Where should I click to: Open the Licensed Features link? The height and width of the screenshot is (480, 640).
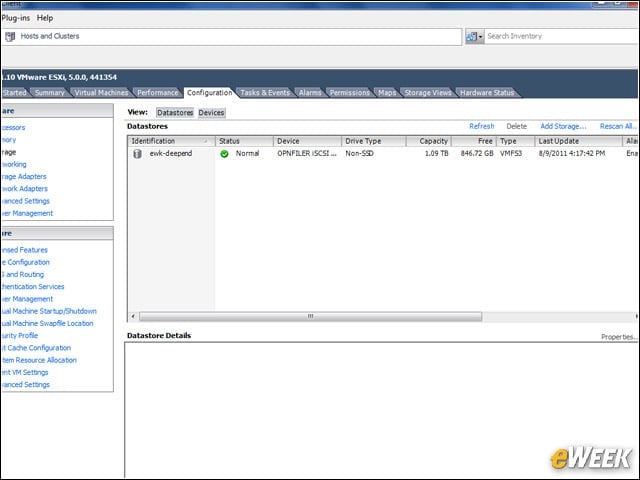click(x=24, y=250)
